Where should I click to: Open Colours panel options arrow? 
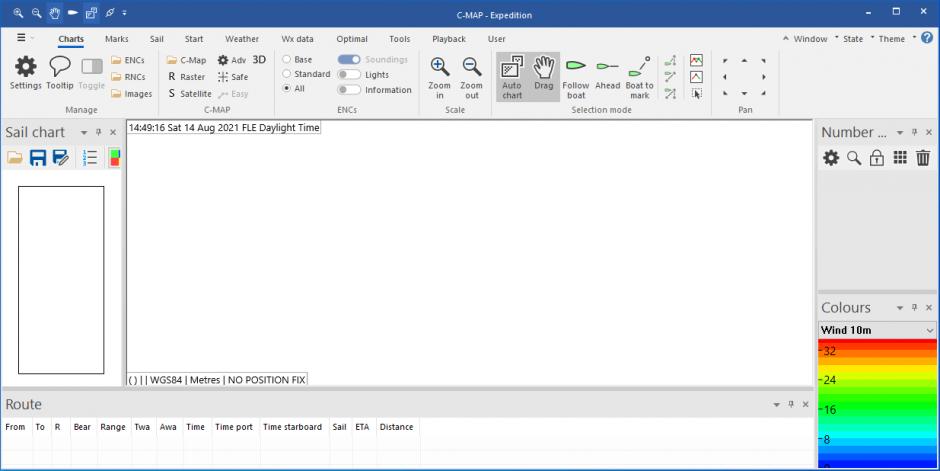(x=899, y=308)
